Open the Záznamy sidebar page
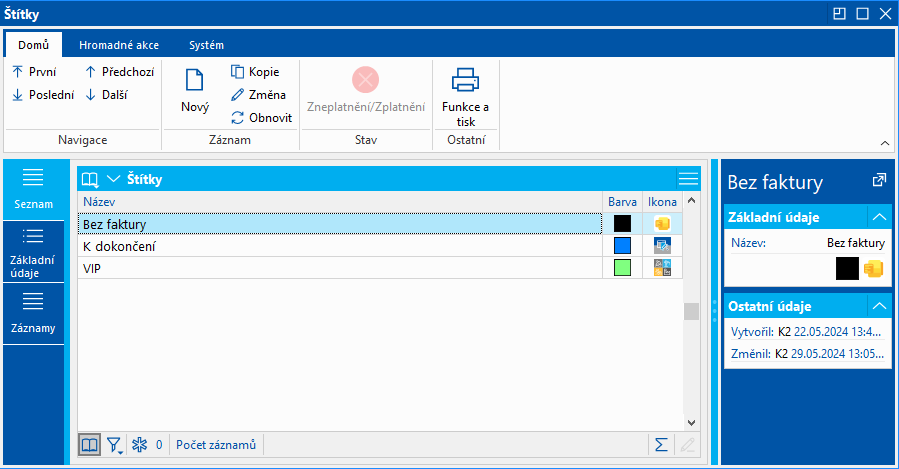 pyautogui.click(x=33, y=313)
